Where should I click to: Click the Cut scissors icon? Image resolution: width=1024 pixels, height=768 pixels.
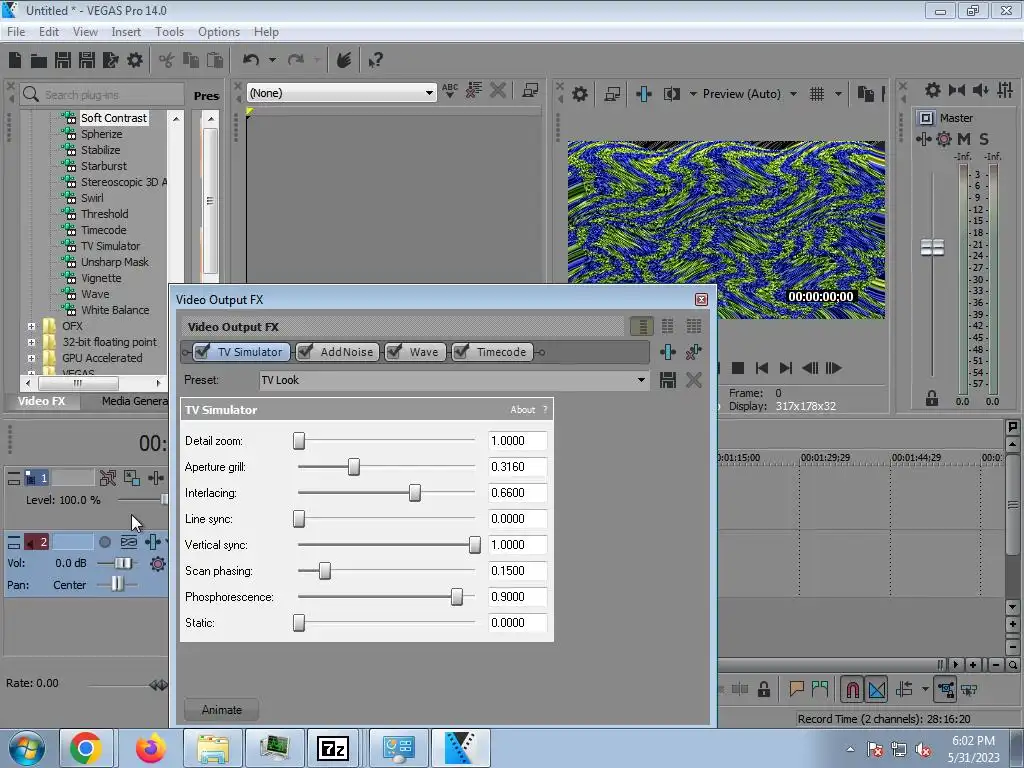pyautogui.click(x=167, y=60)
